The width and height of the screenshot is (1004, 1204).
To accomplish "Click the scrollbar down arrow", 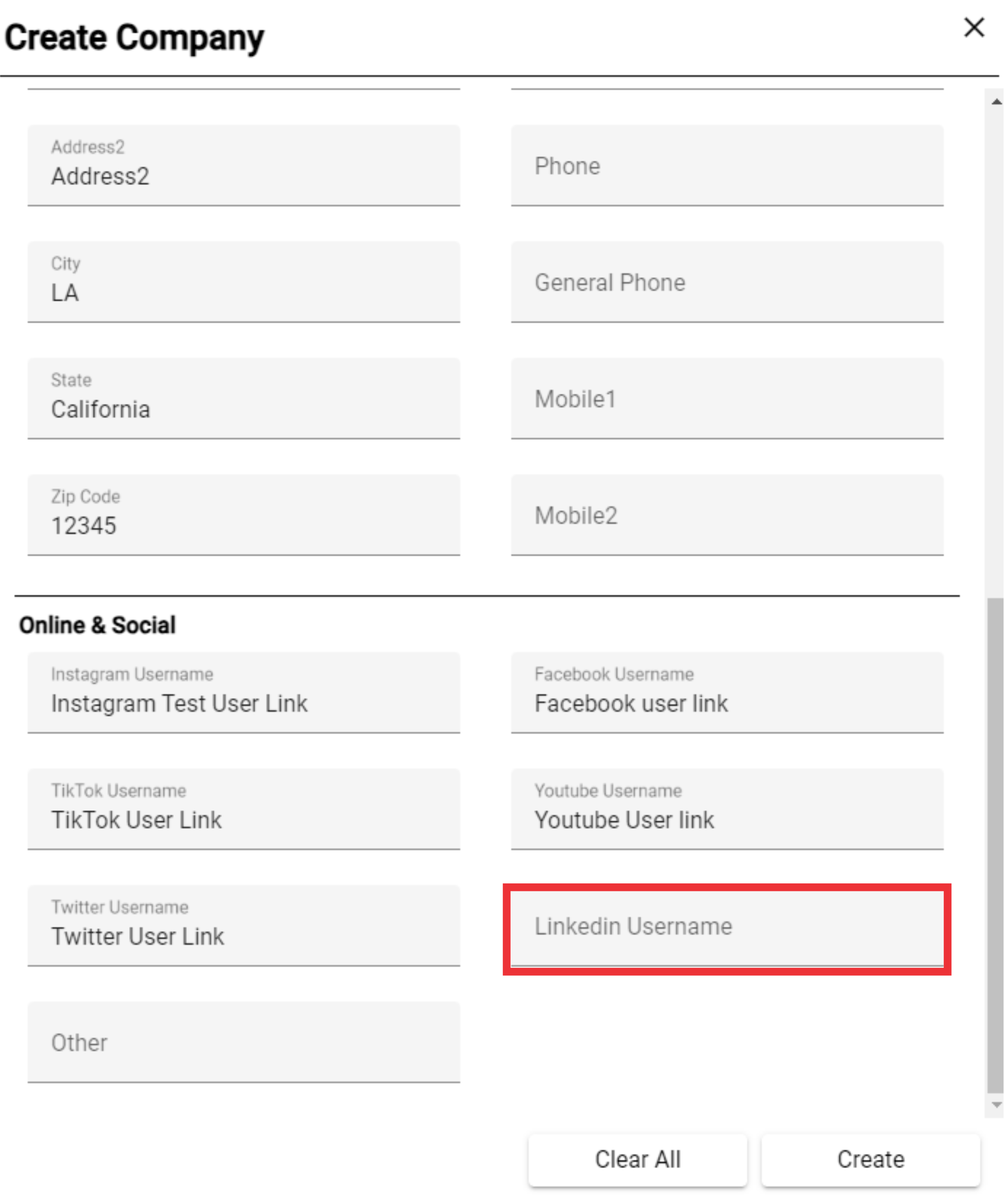I will [997, 1105].
